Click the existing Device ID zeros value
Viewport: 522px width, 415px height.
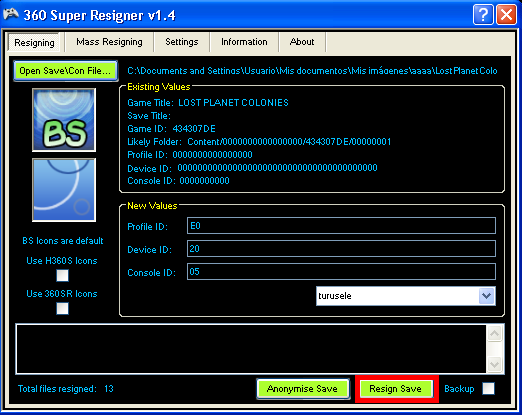(x=277, y=168)
